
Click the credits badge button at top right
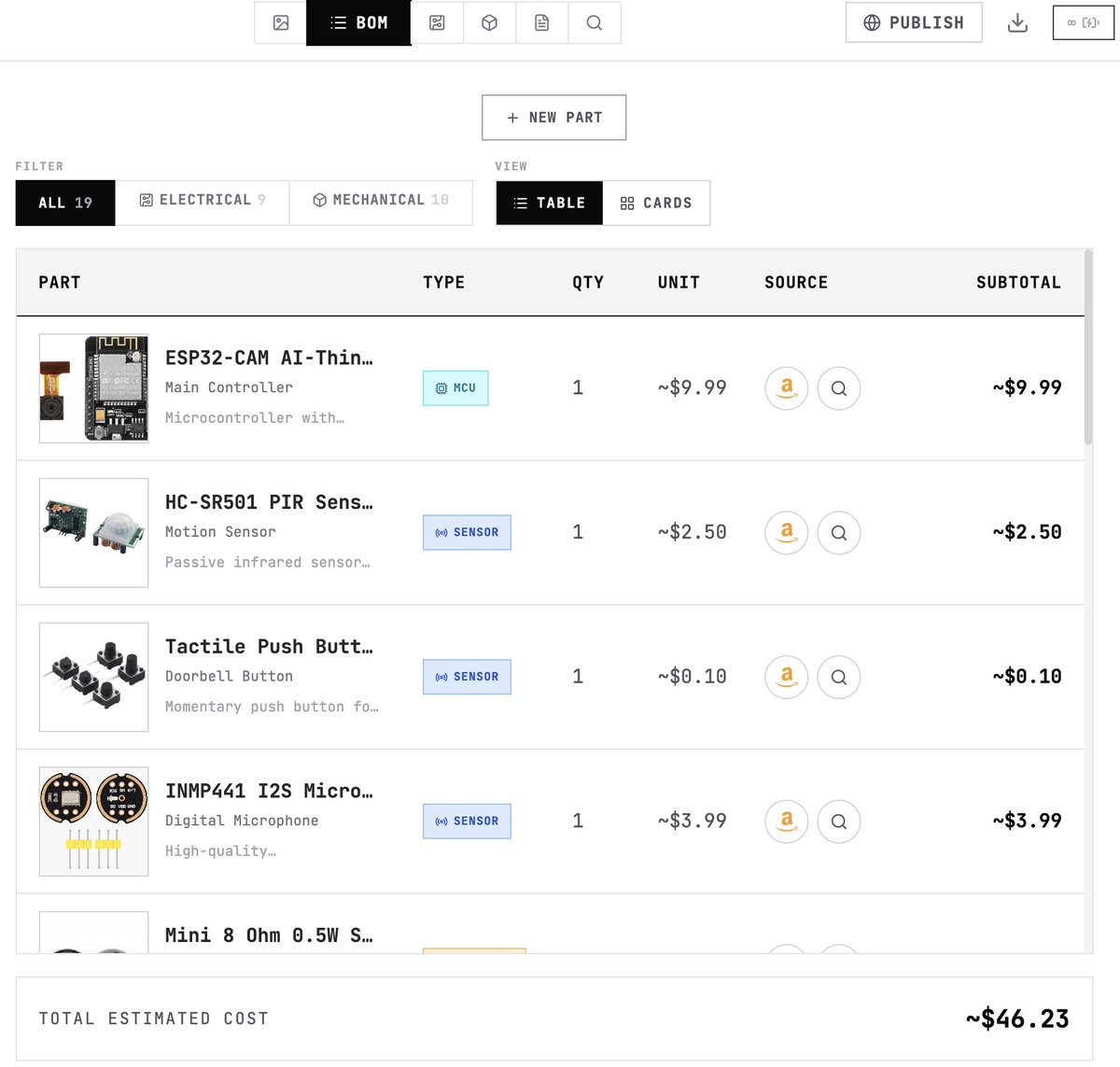click(x=1084, y=22)
